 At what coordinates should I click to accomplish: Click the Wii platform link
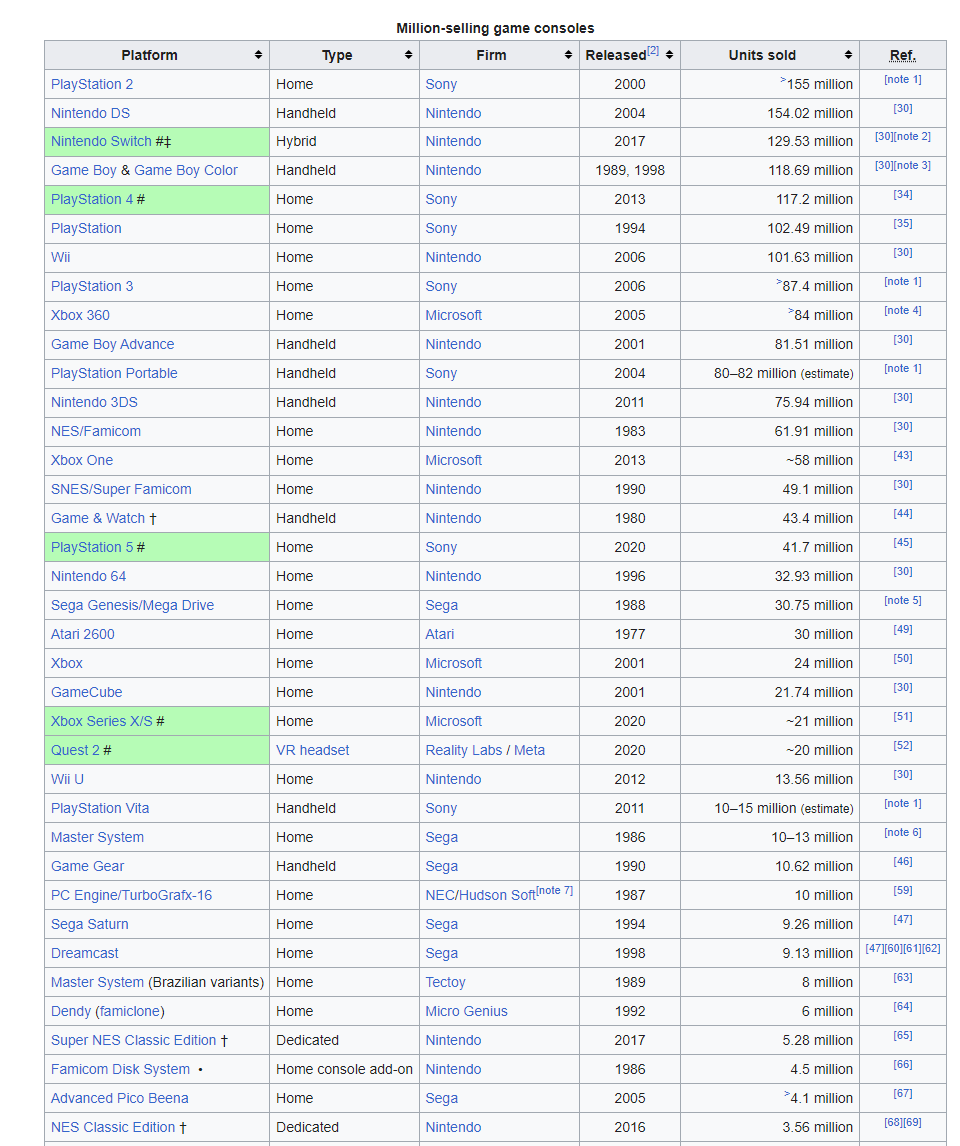[x=61, y=257]
